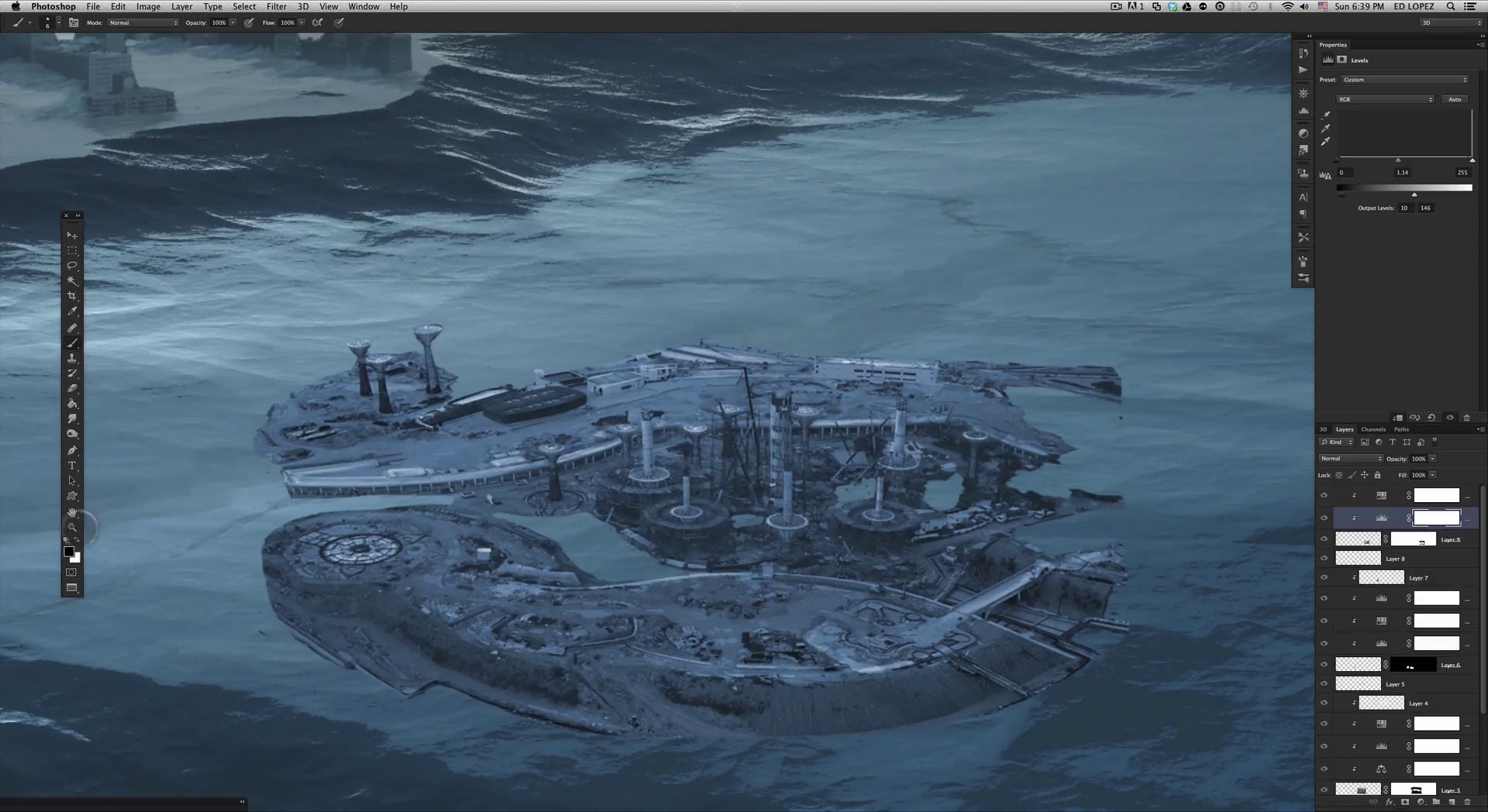
Task: Select the Clone Stamp tool
Action: tap(72, 358)
